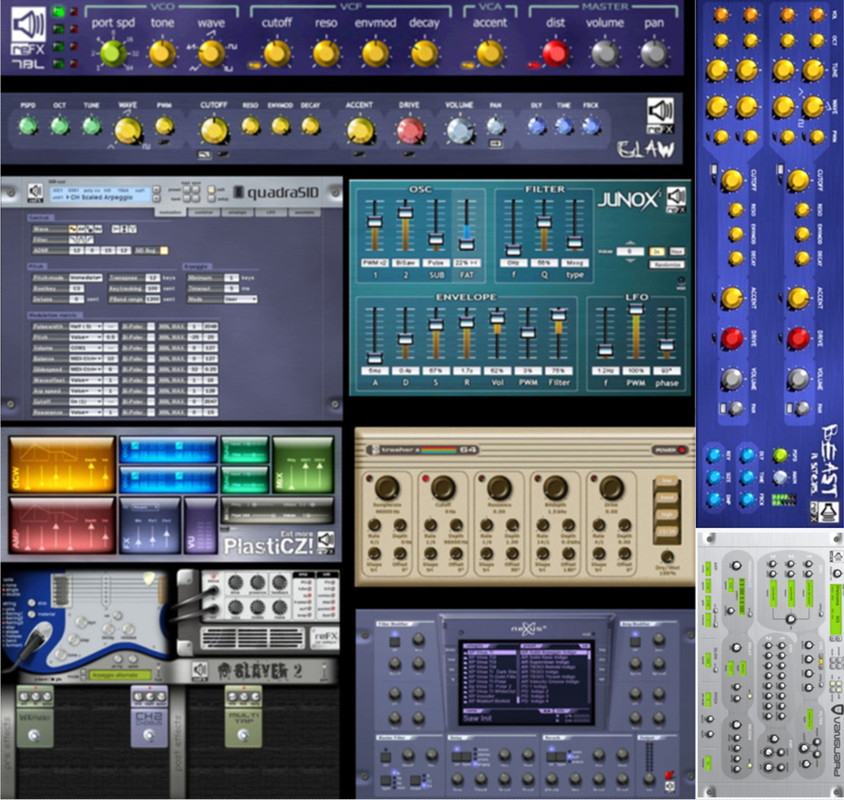Open the red AMP envelope panel in PlastiCZ
The height and width of the screenshot is (800, 844).
click(x=62, y=525)
